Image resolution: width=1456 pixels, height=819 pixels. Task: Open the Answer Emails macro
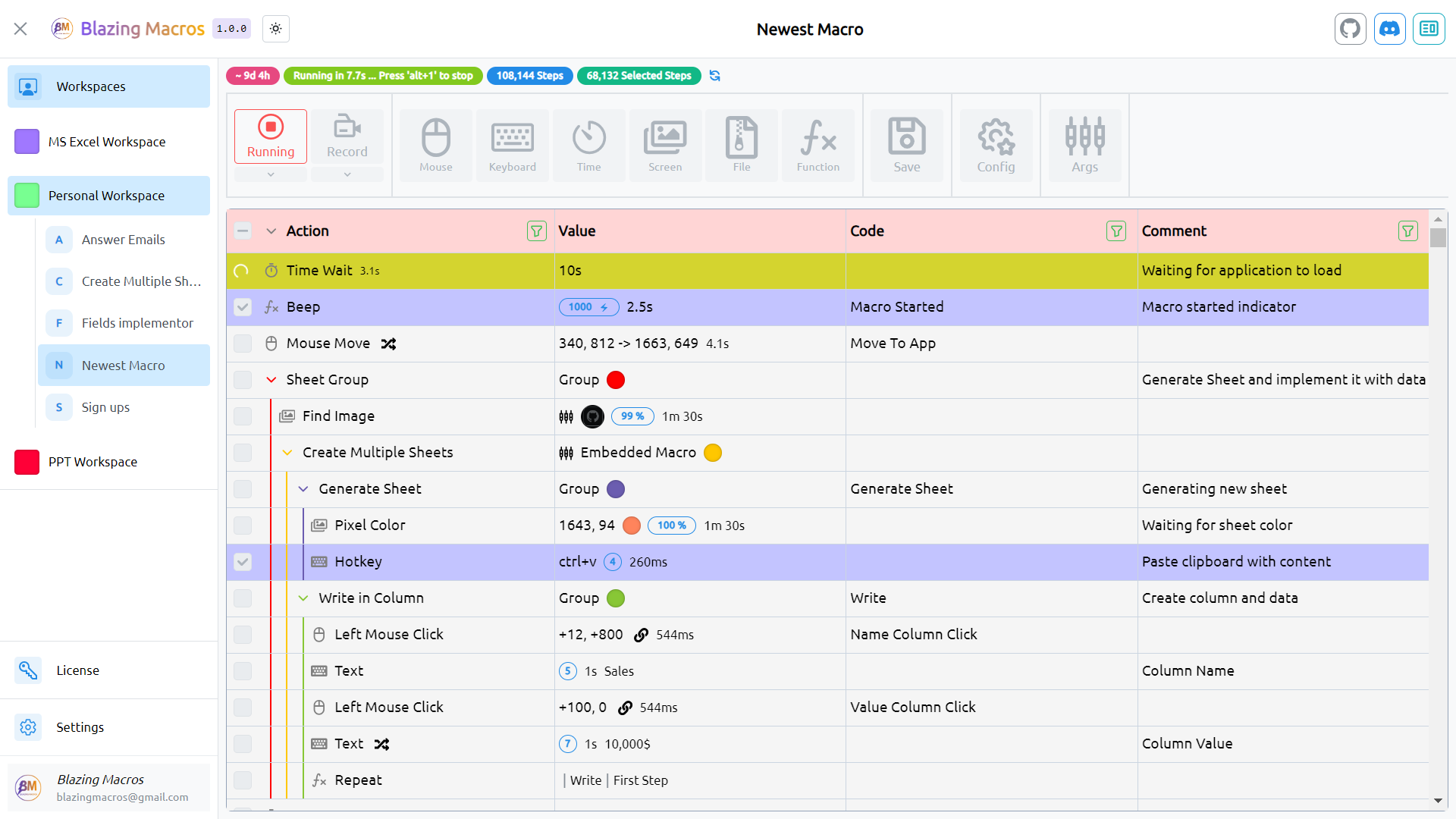click(124, 240)
